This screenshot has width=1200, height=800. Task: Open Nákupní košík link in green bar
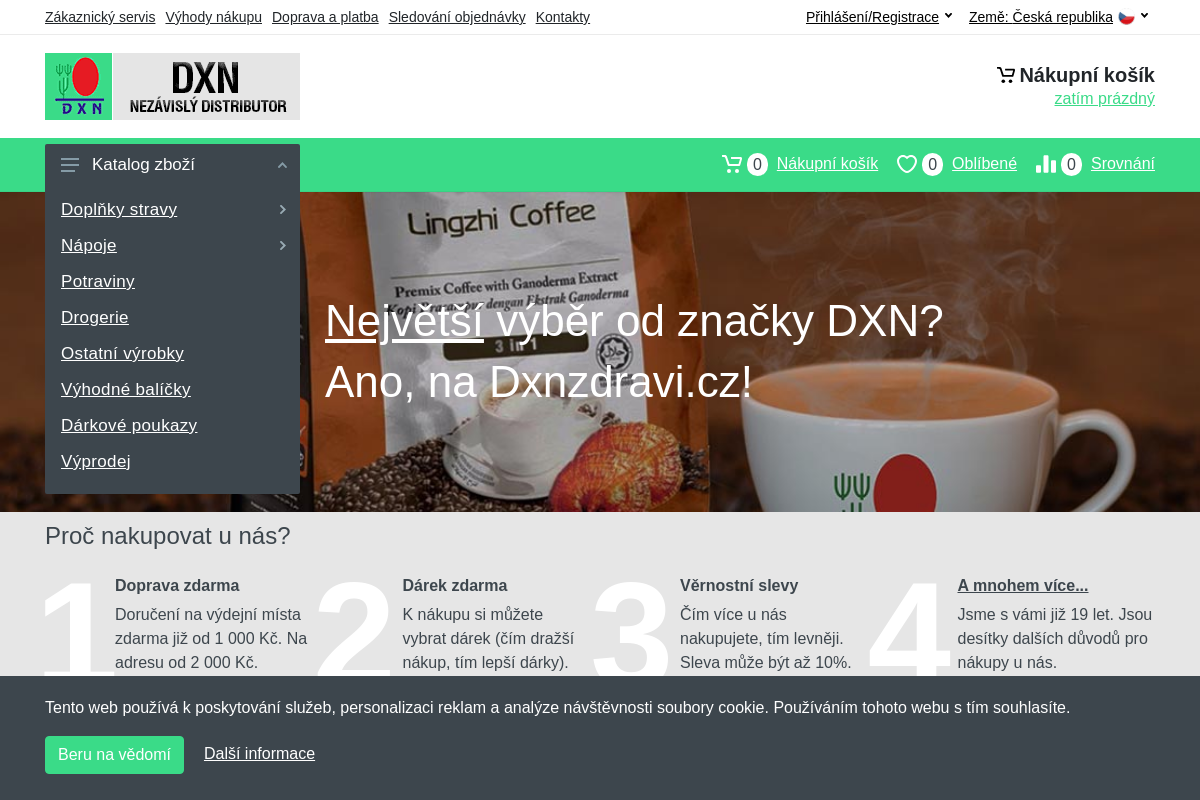point(827,164)
